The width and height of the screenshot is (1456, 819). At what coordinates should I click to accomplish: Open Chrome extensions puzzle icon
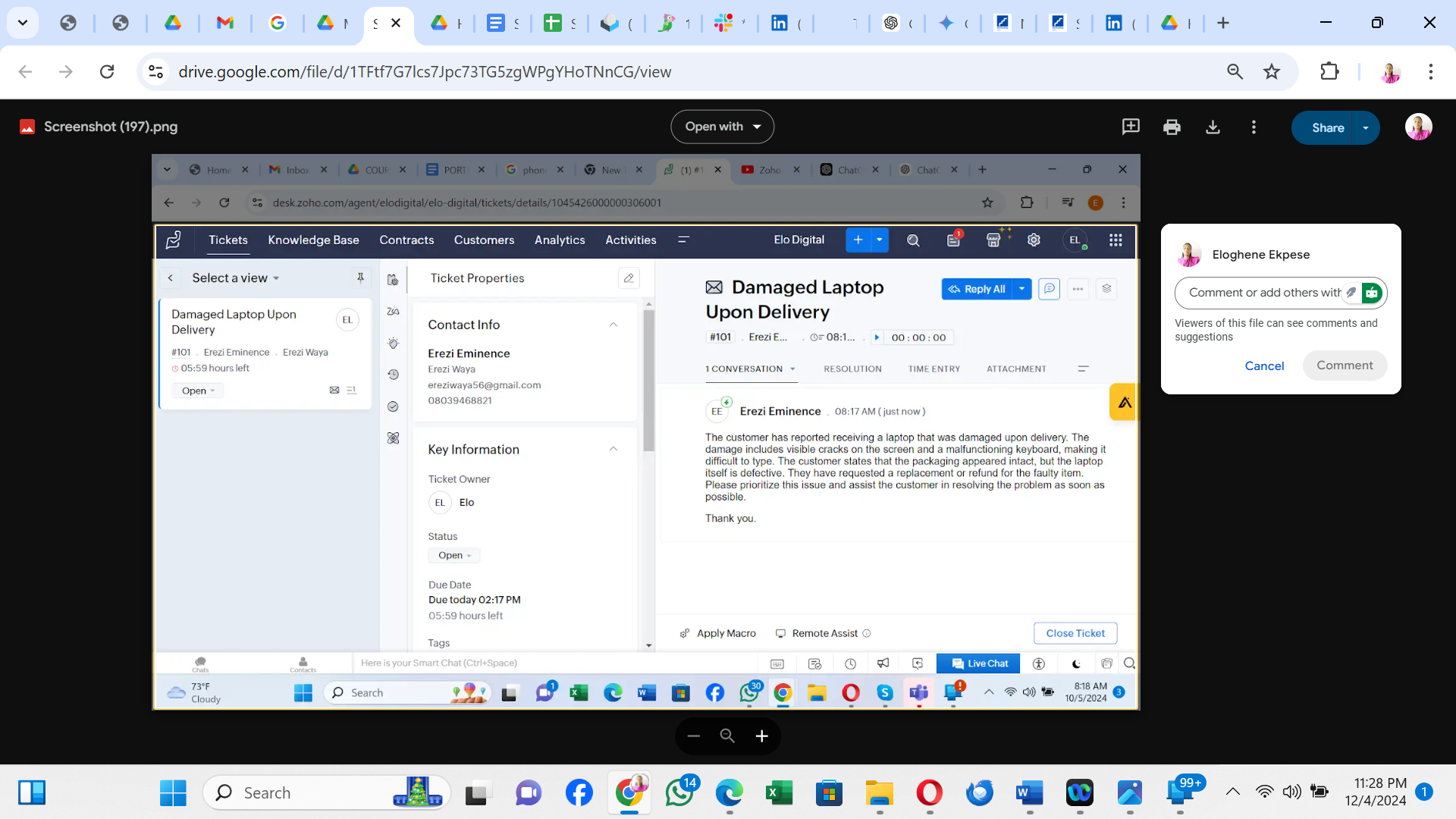point(1329,71)
